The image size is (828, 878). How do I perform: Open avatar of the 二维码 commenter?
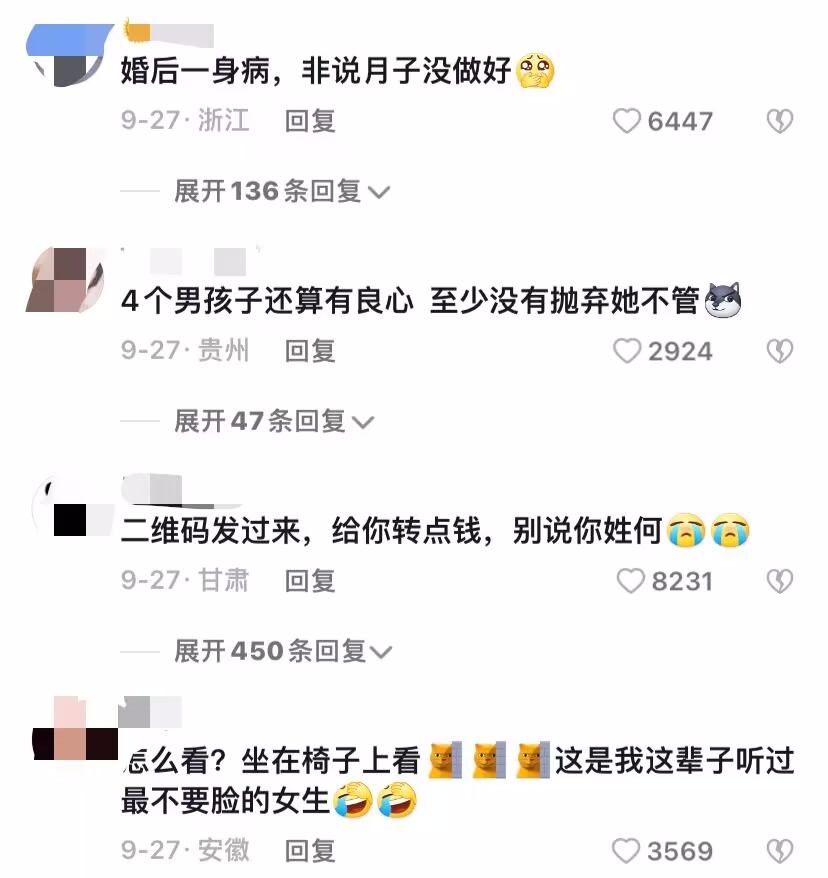tap(72, 508)
